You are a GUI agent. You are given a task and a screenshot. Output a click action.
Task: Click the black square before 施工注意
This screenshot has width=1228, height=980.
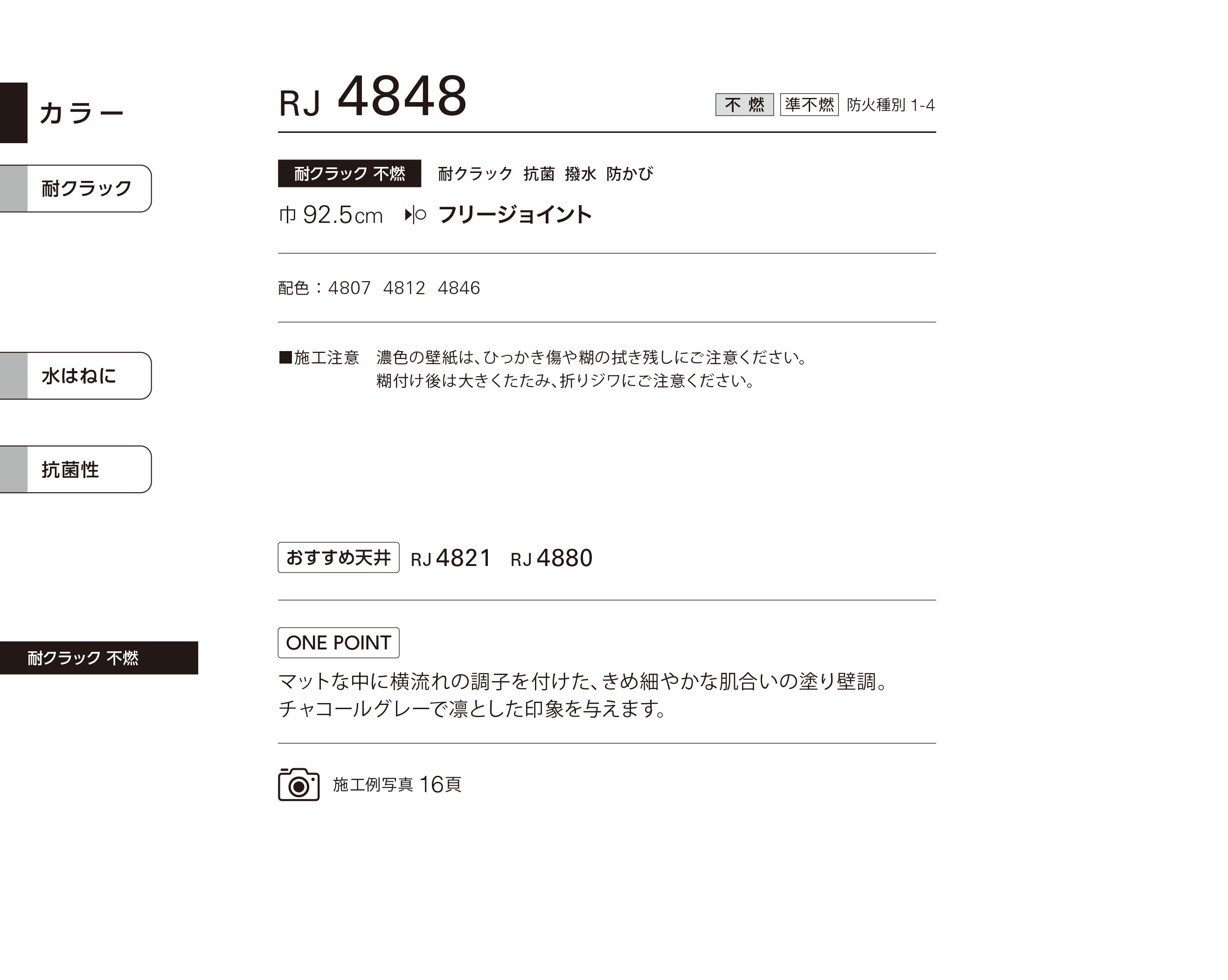coord(285,357)
